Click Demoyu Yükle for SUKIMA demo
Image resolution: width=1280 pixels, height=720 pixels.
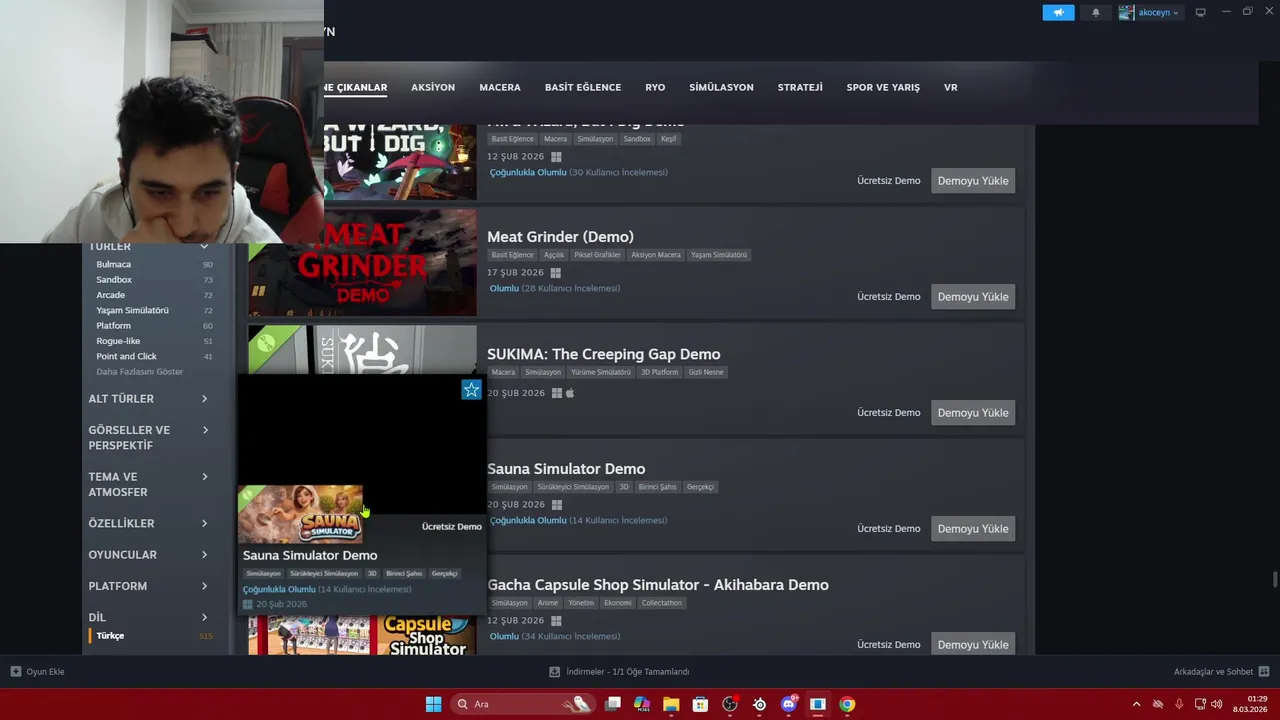pos(973,413)
